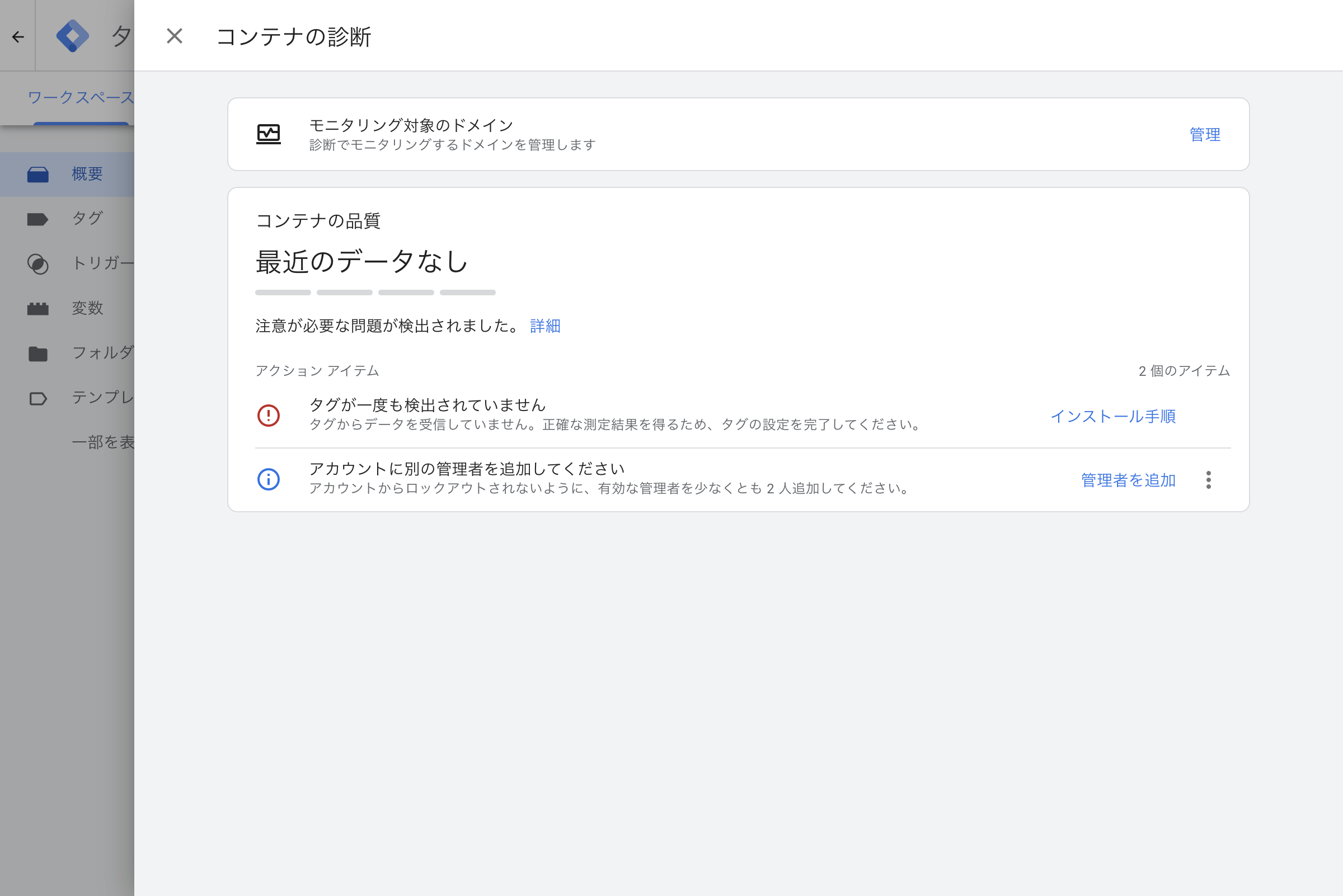Screen dimensions: 1343x896
Task: Click the monitoring domain chart icon
Action: coord(268,134)
